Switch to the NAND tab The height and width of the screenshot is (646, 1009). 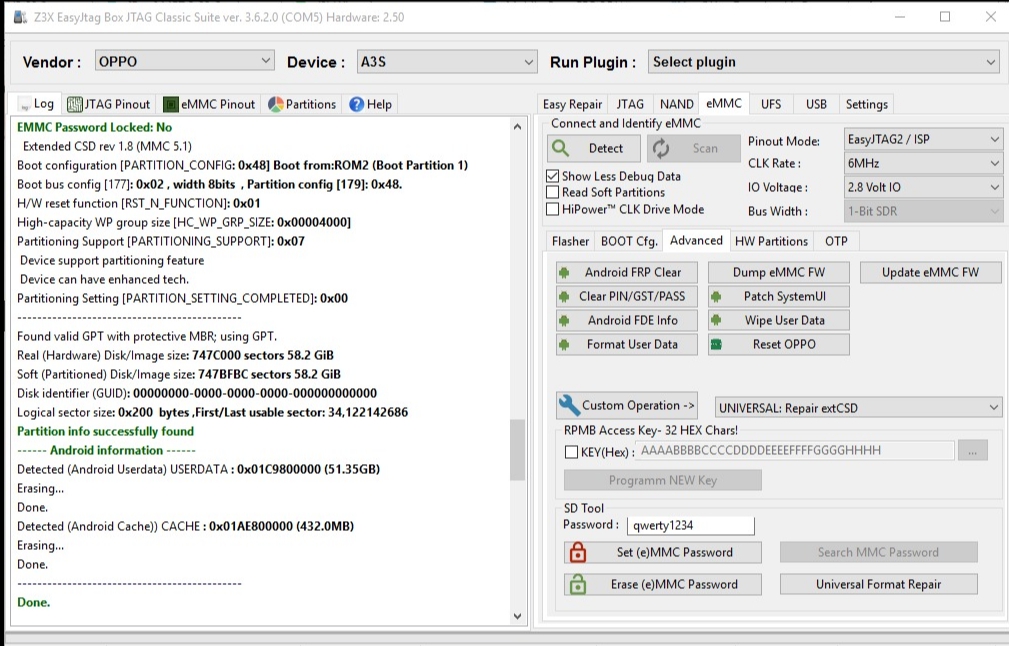676,104
